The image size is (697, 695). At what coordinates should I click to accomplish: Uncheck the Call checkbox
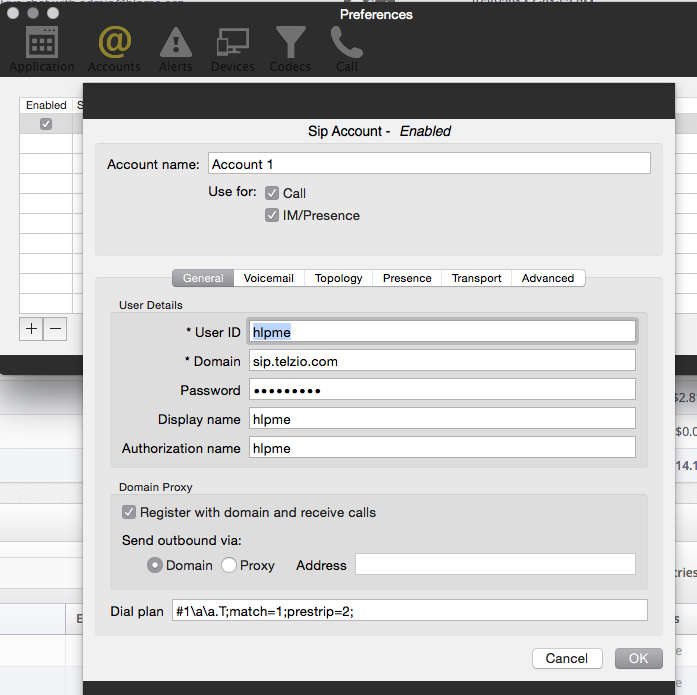point(272,193)
